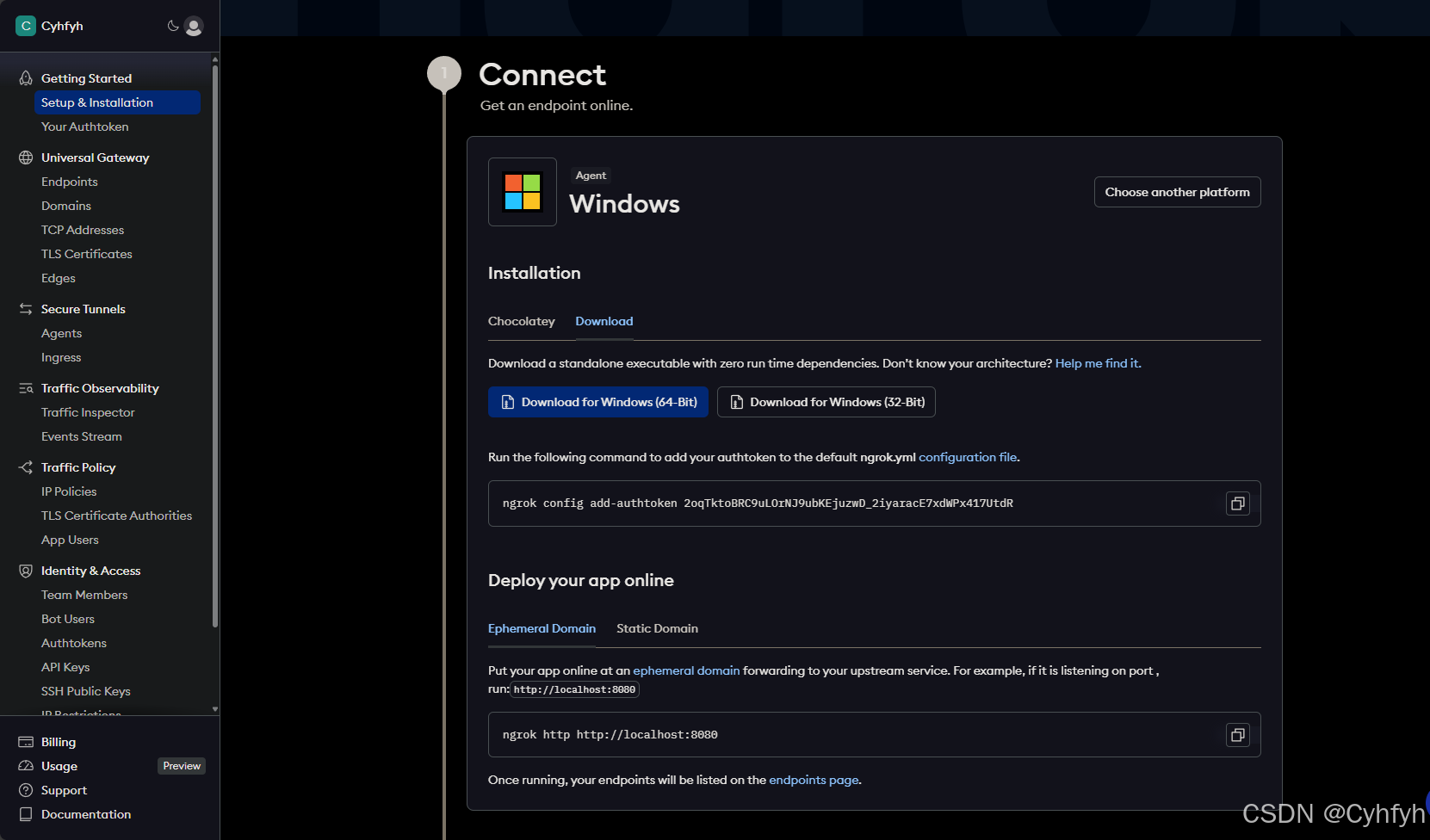Click Identity & Access heading

click(x=90, y=571)
